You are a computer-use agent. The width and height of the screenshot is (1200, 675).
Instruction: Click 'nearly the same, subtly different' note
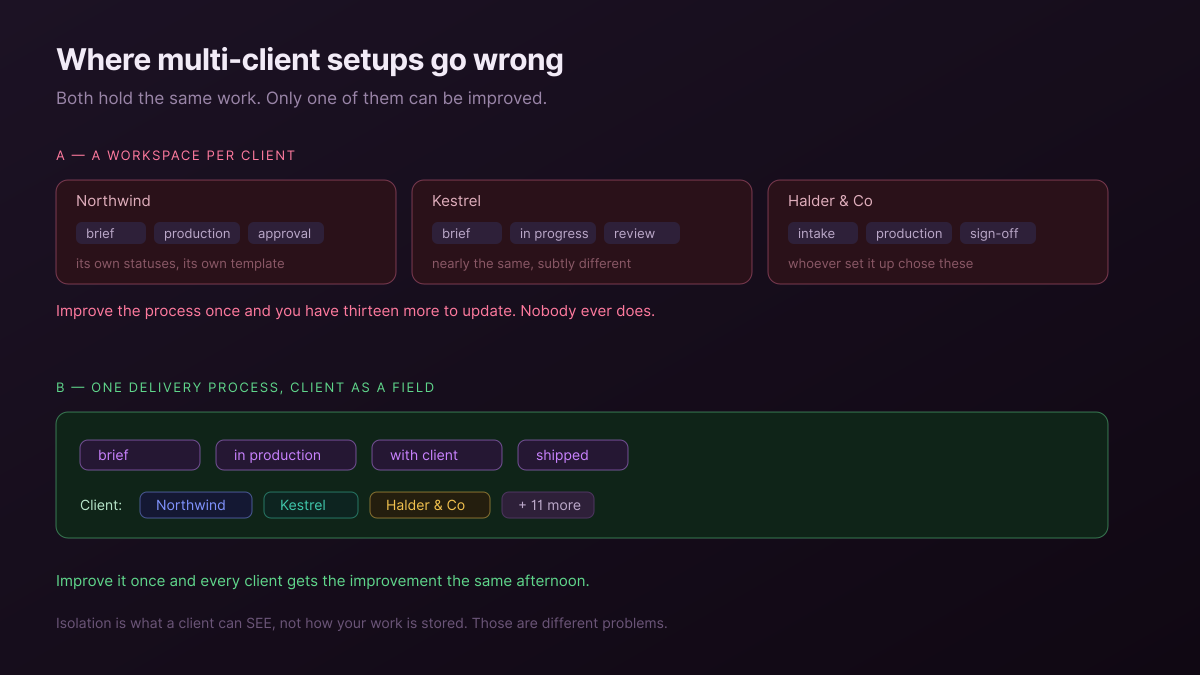(532, 264)
